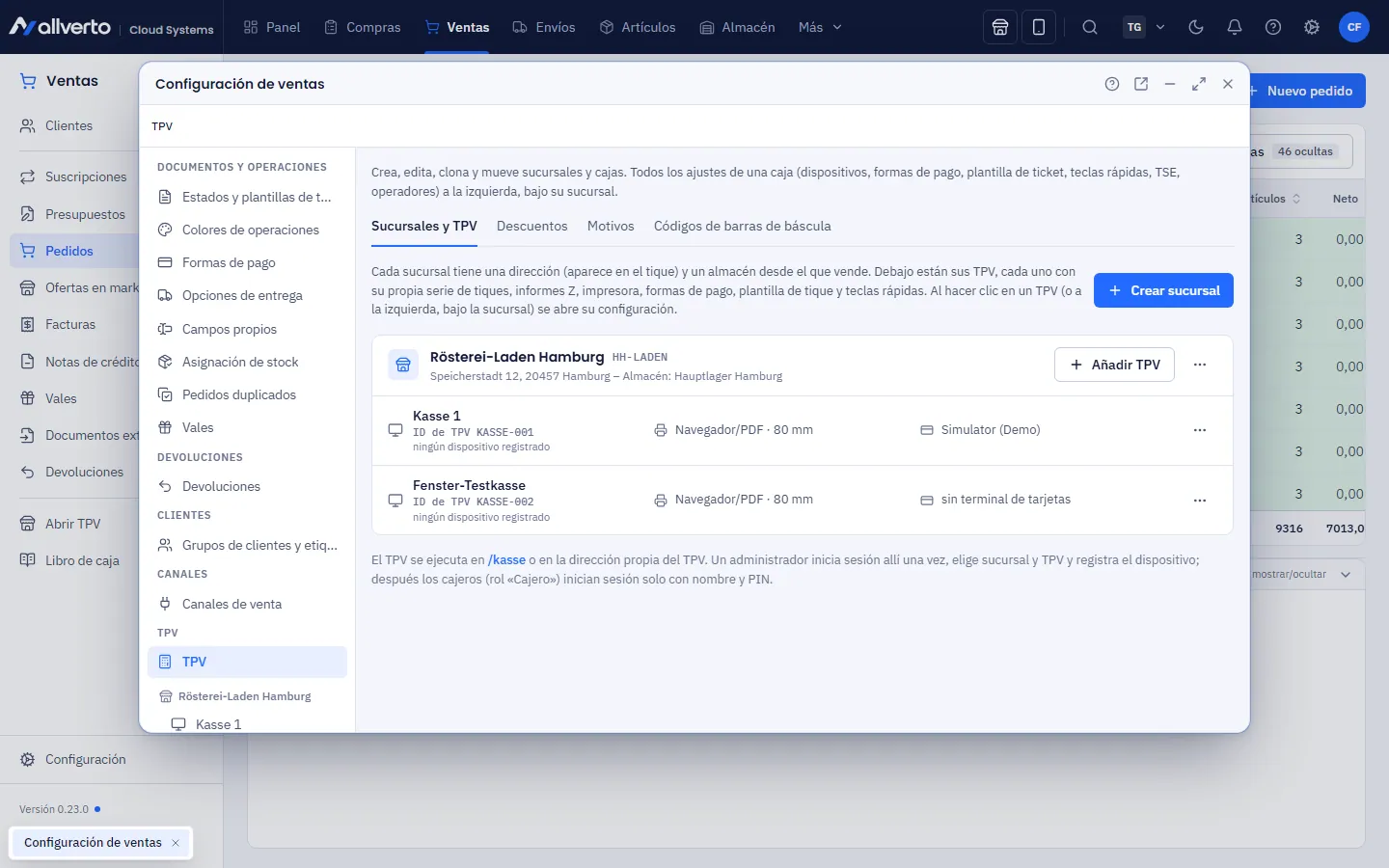Open notifications bell
The height and width of the screenshot is (868, 1389).
click(x=1235, y=27)
